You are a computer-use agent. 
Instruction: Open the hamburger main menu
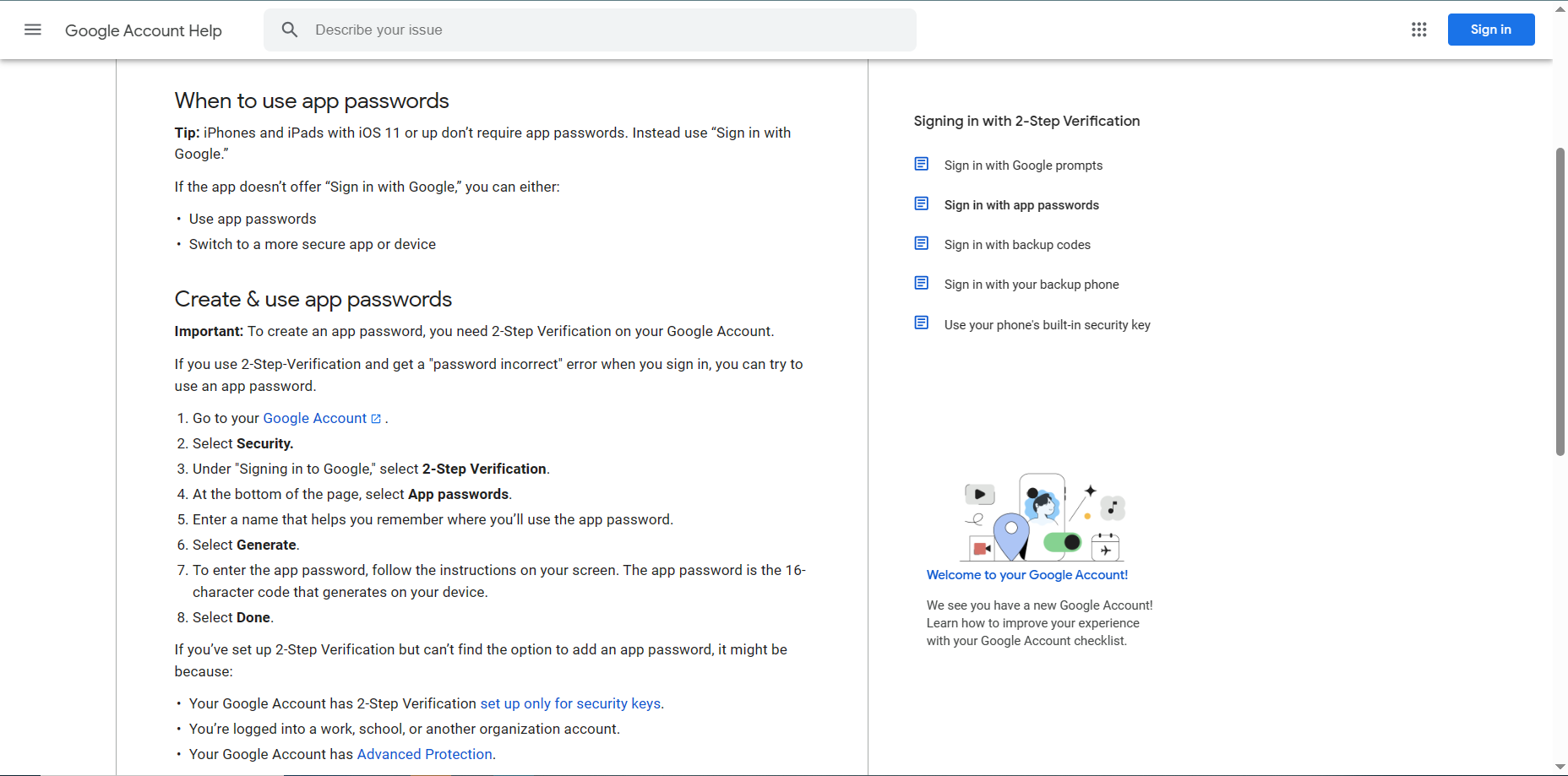(x=33, y=30)
